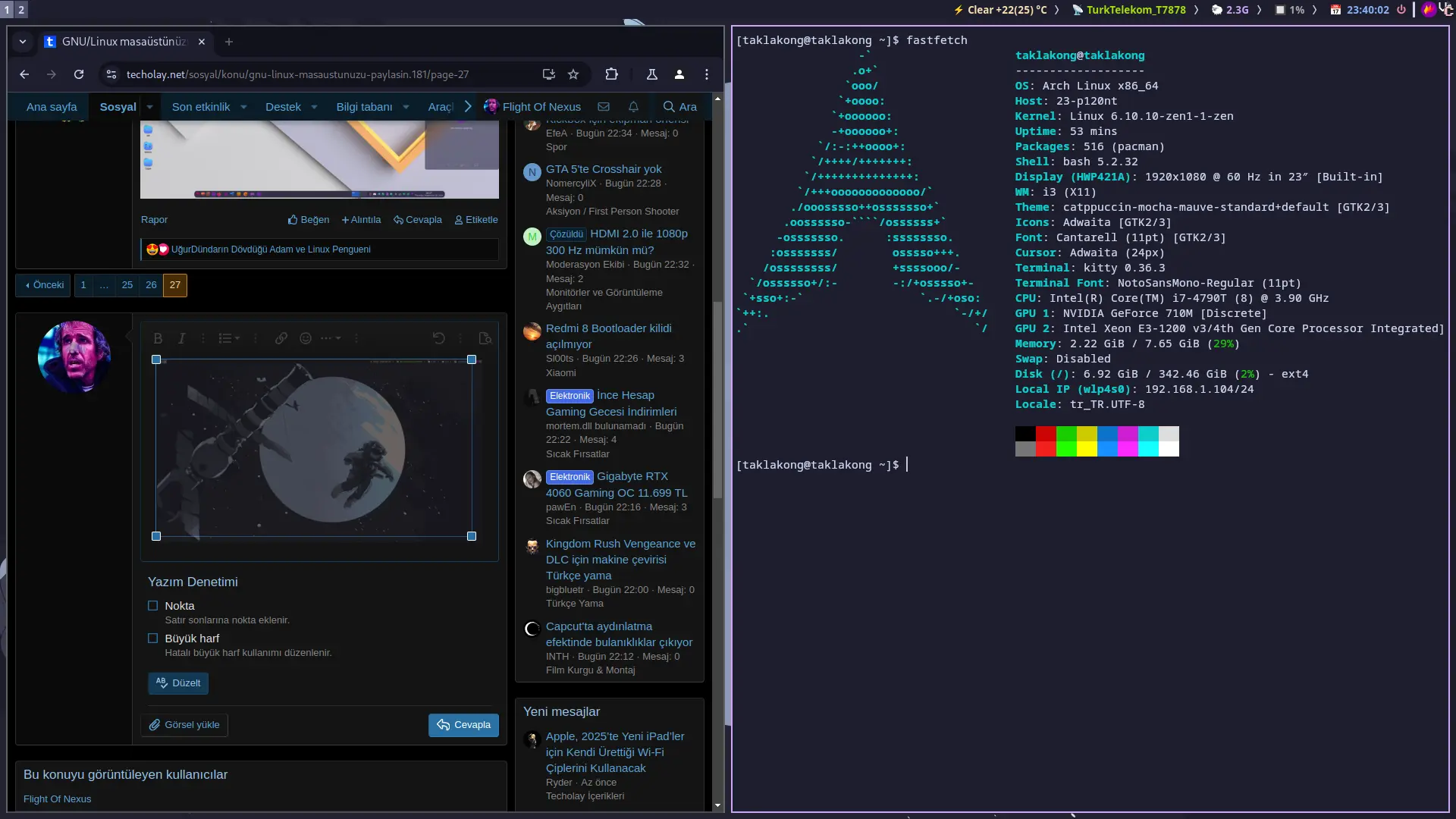Click Rapor link on the post
Screen dimensions: 1456x819
click(x=154, y=220)
